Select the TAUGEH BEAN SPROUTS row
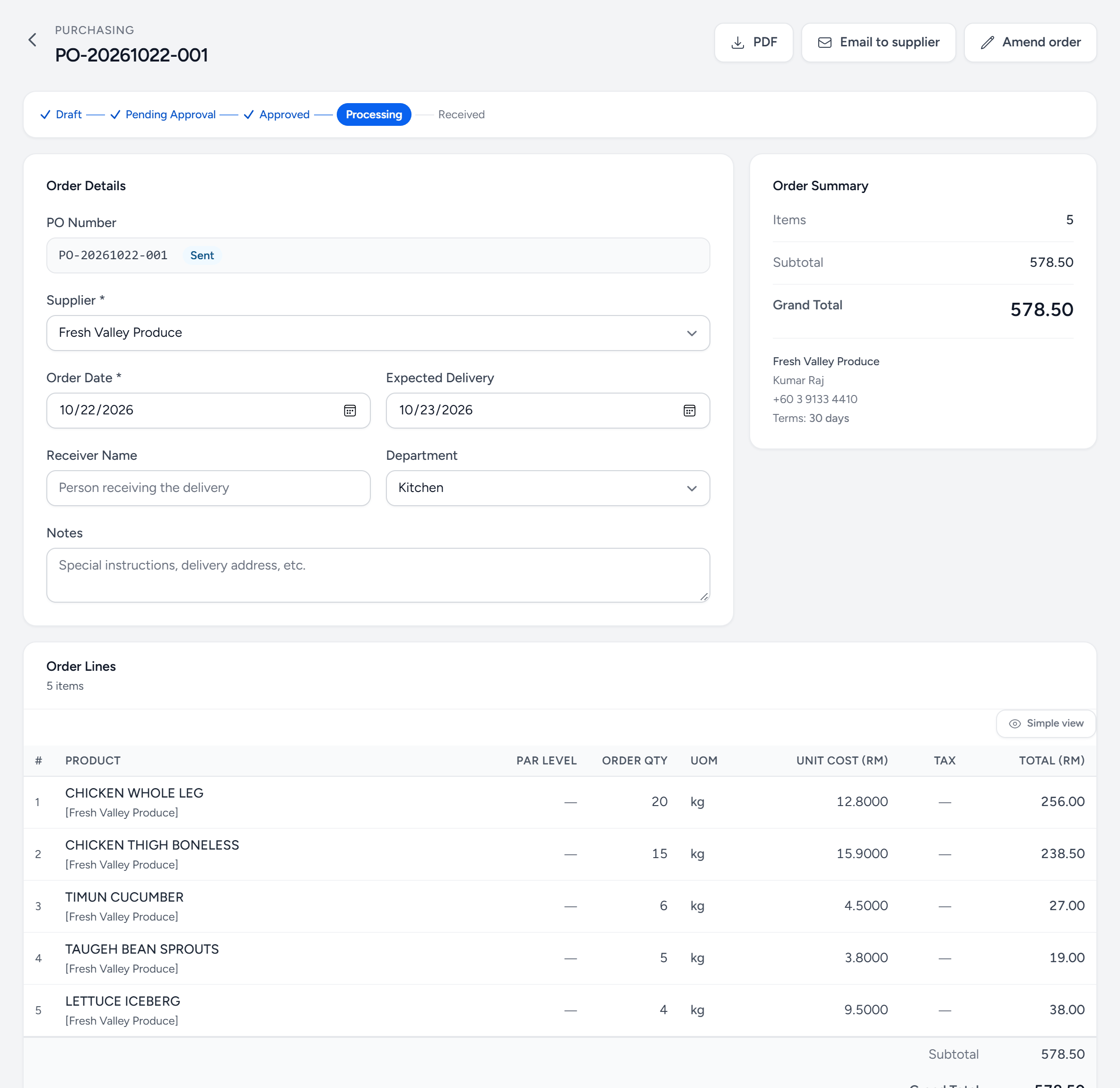Viewport: 1120px width, 1088px height. (x=560, y=958)
